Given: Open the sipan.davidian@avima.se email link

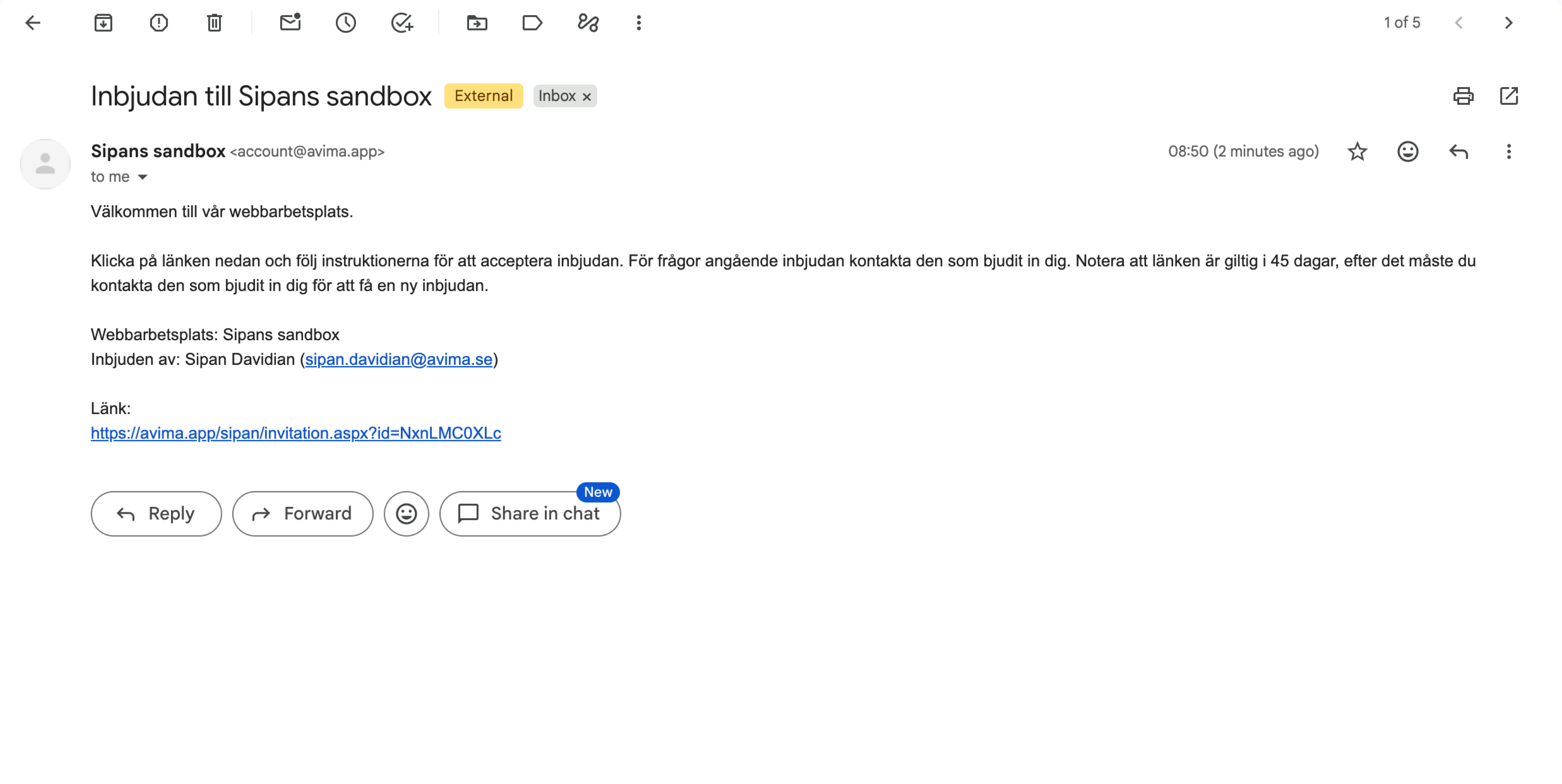Looking at the screenshot, I should [398, 360].
